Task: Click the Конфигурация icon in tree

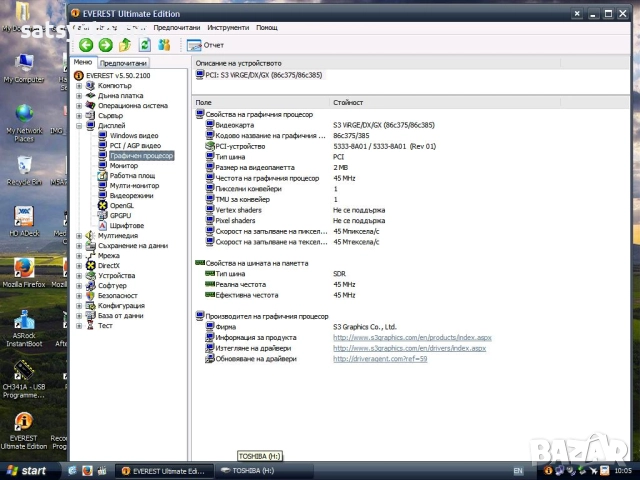Action: click(x=91, y=306)
